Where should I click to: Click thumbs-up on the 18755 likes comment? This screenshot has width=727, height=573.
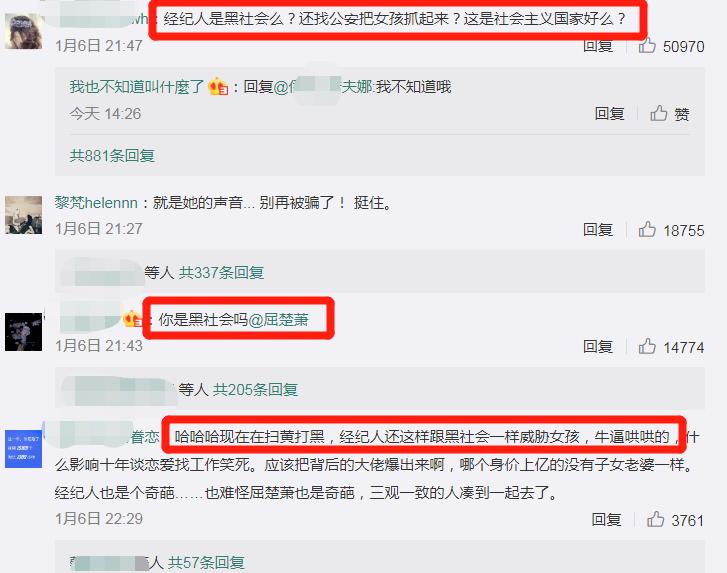click(x=647, y=229)
